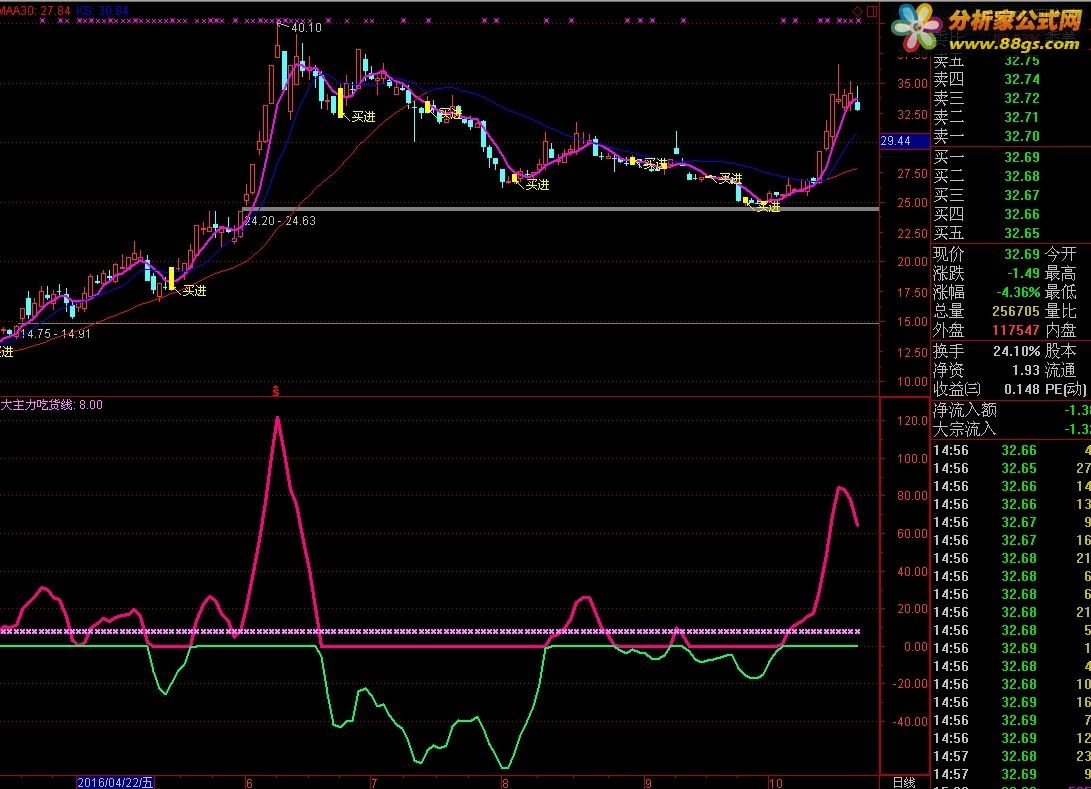Click the 14:56 32.65 tick row
Screen dimensions: 1091x789
[x=1011, y=468]
